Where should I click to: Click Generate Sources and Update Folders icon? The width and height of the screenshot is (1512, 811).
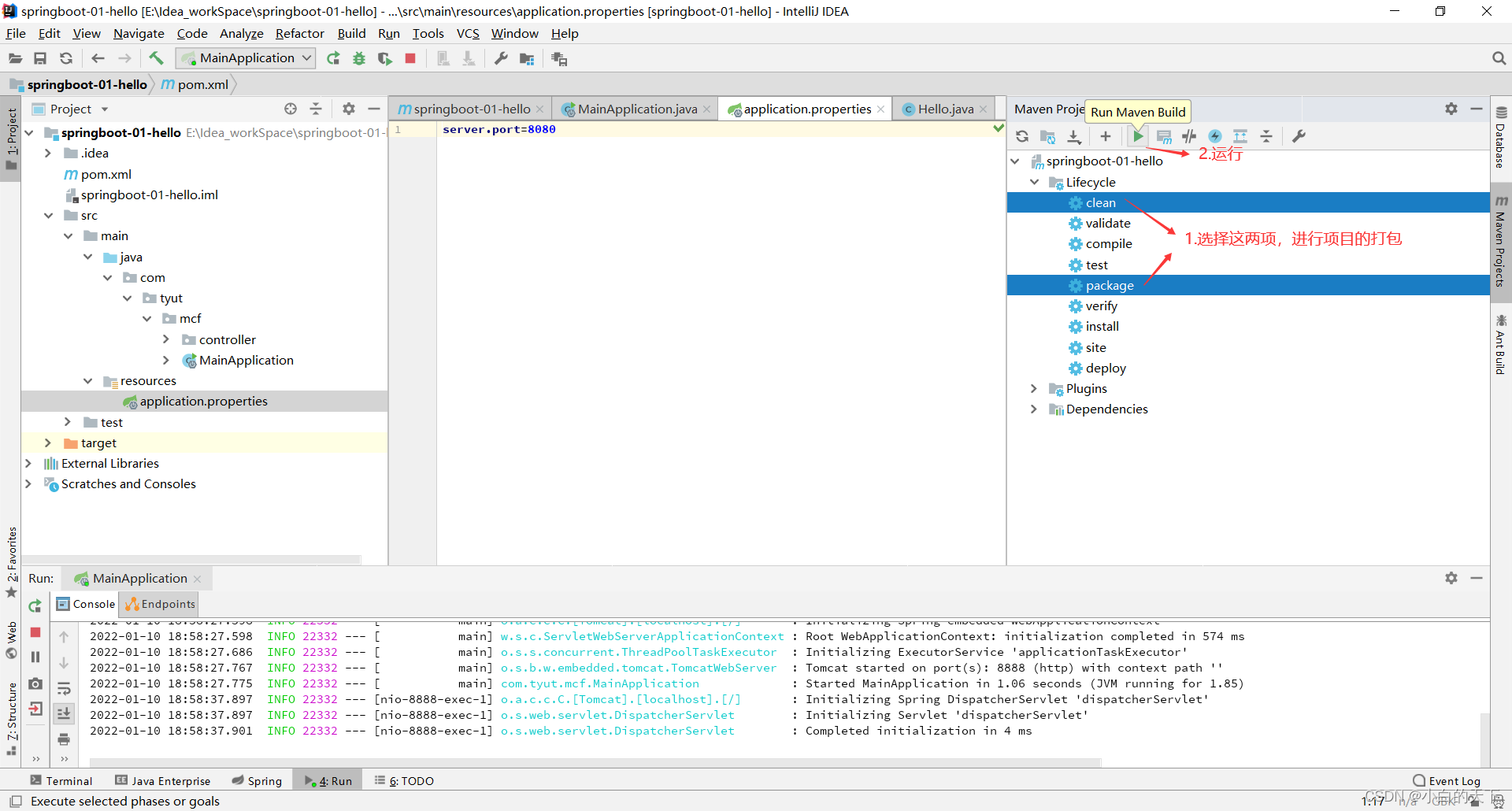pos(1047,136)
